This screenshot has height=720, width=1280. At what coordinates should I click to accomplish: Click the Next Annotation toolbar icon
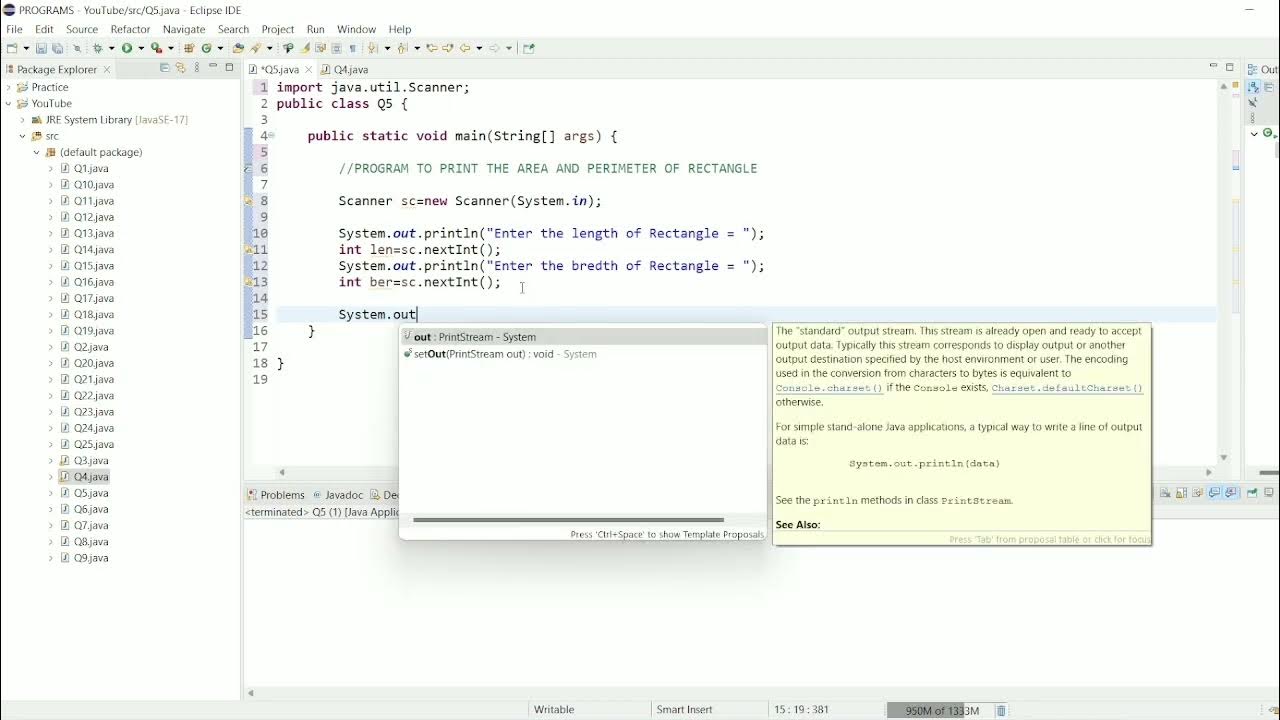[x=371, y=48]
